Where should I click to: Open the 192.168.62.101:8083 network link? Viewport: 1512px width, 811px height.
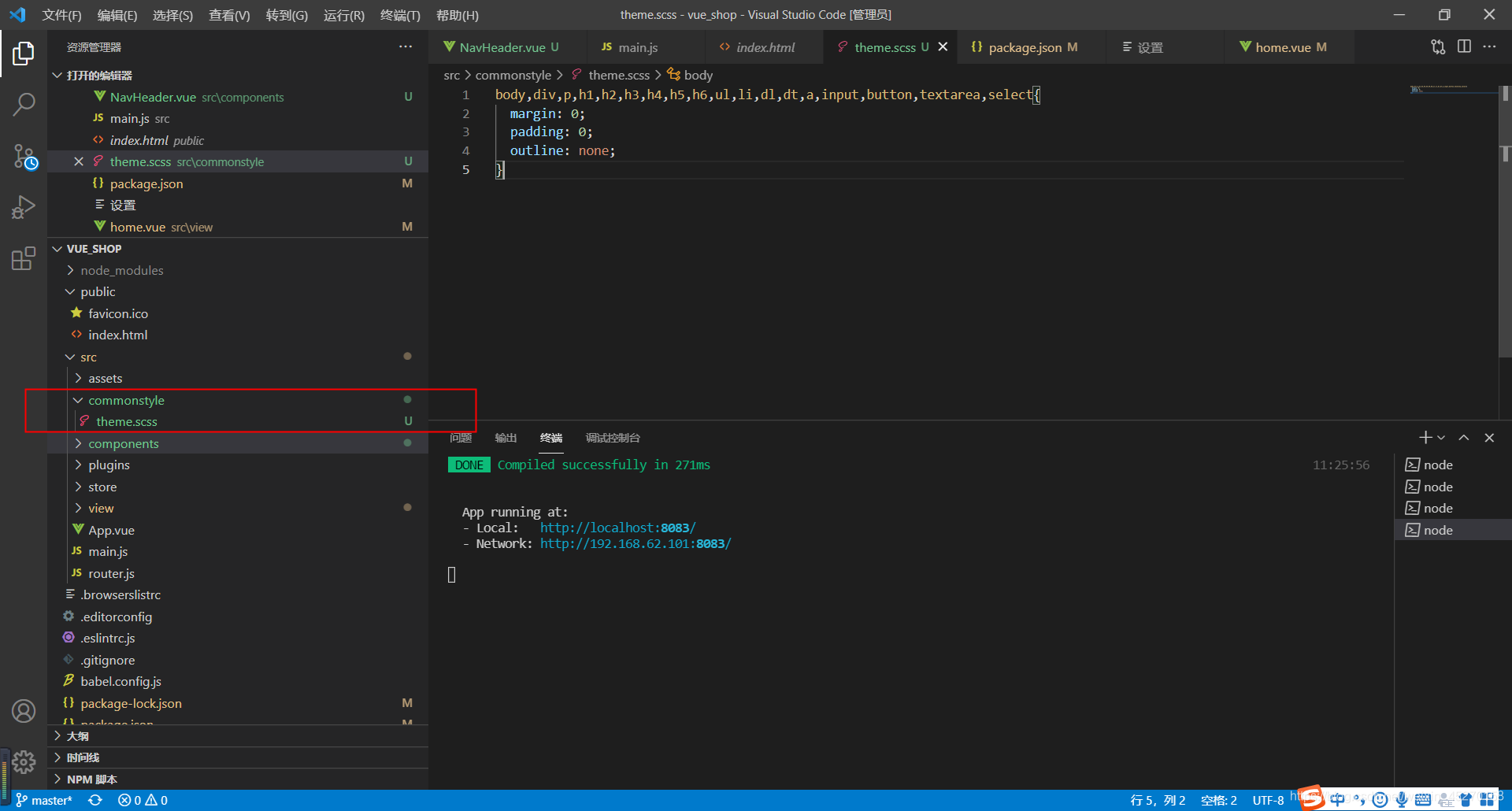pos(636,543)
